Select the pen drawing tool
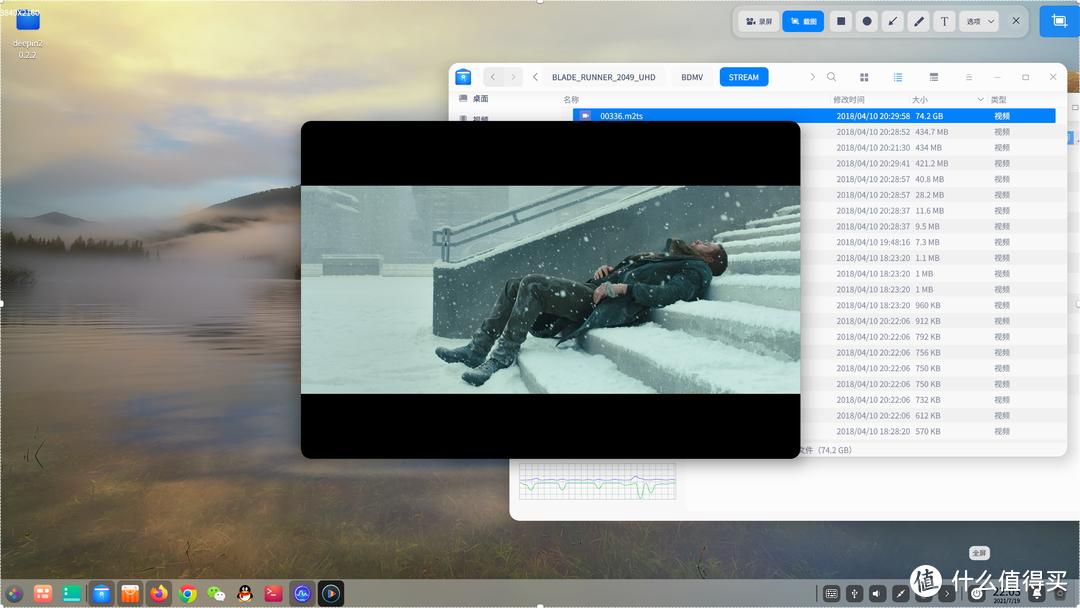Viewport: 1080px width, 608px height. pos(919,21)
